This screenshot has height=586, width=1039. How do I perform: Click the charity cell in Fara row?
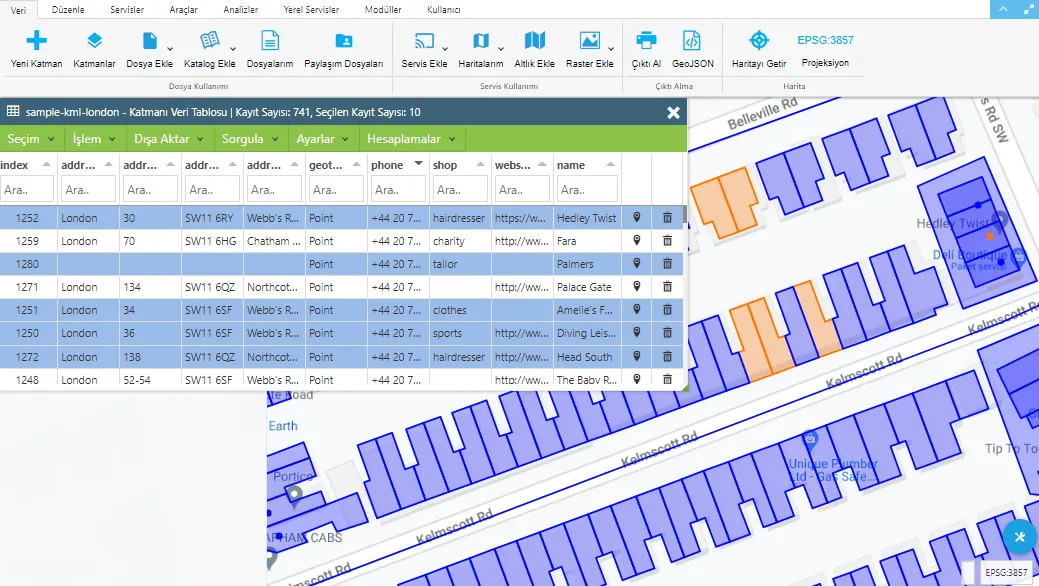point(459,241)
